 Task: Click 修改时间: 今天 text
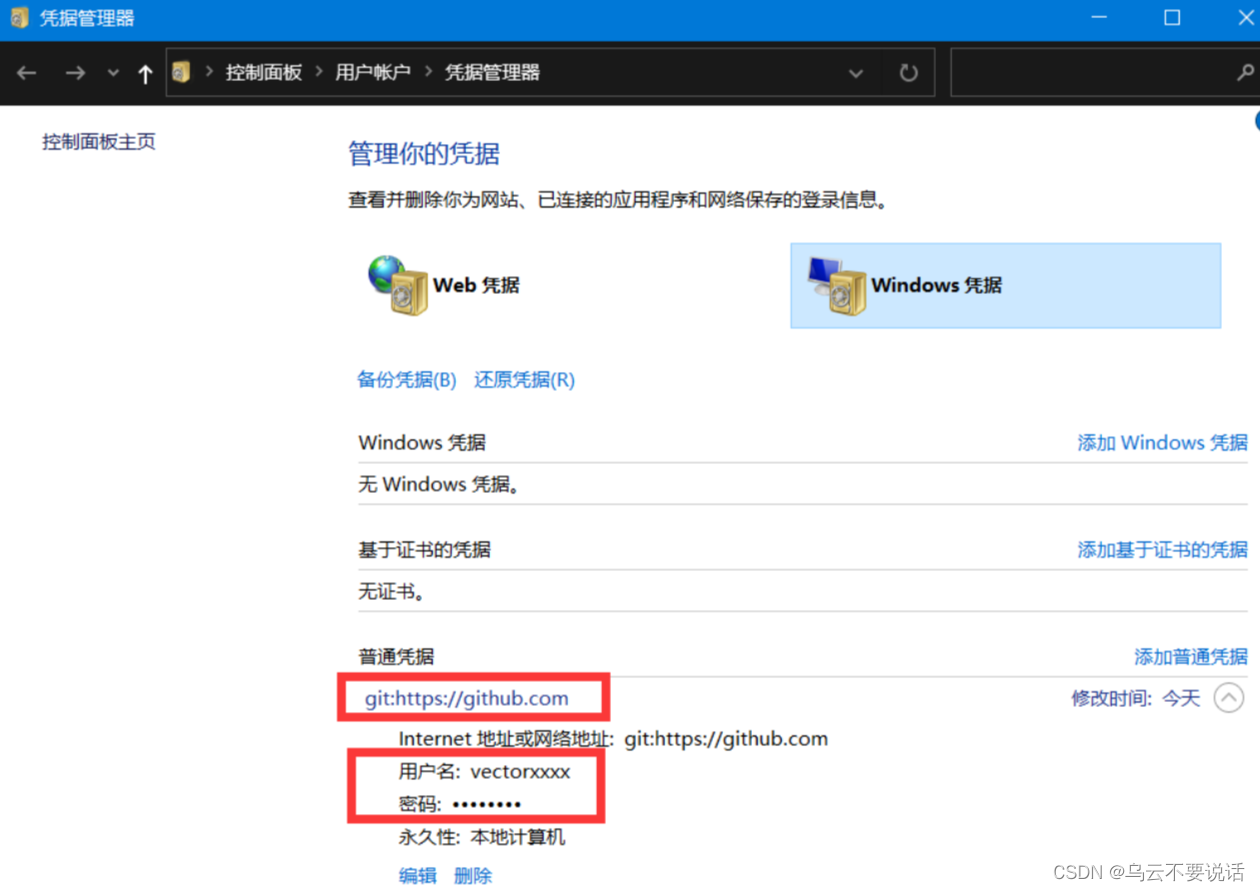point(1136,698)
